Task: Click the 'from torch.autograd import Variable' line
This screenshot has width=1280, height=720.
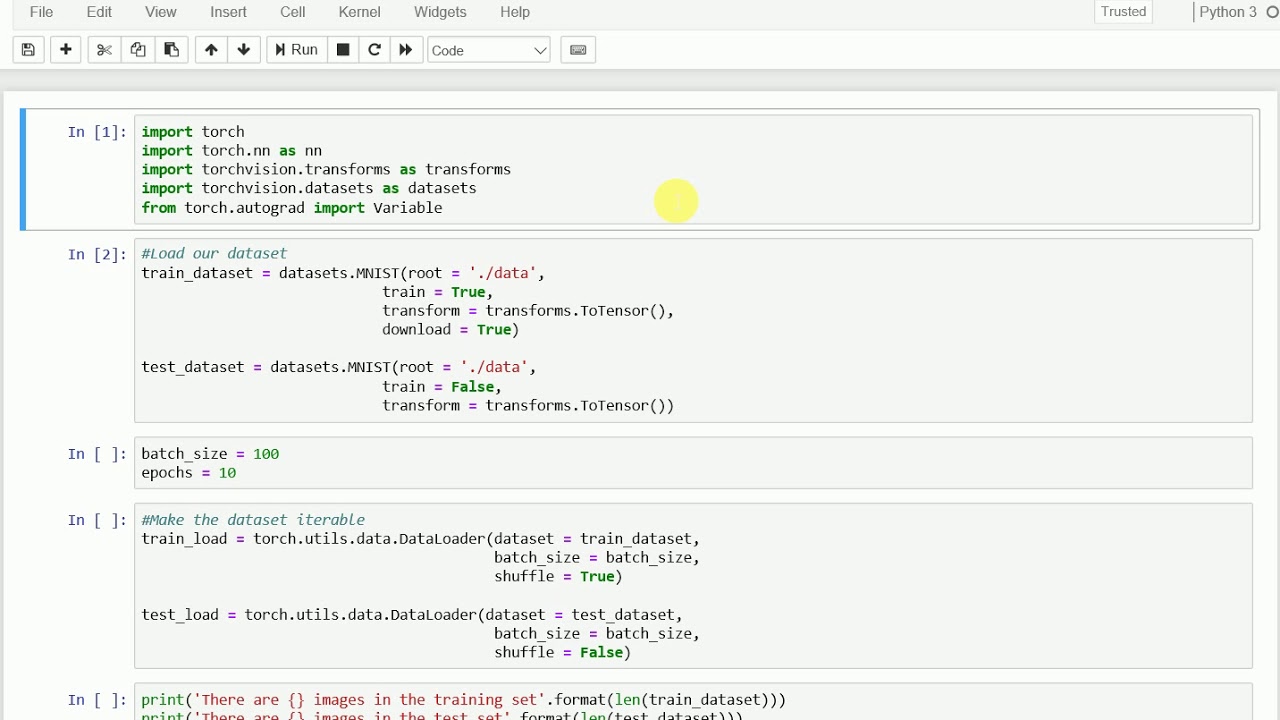Action: pos(292,208)
